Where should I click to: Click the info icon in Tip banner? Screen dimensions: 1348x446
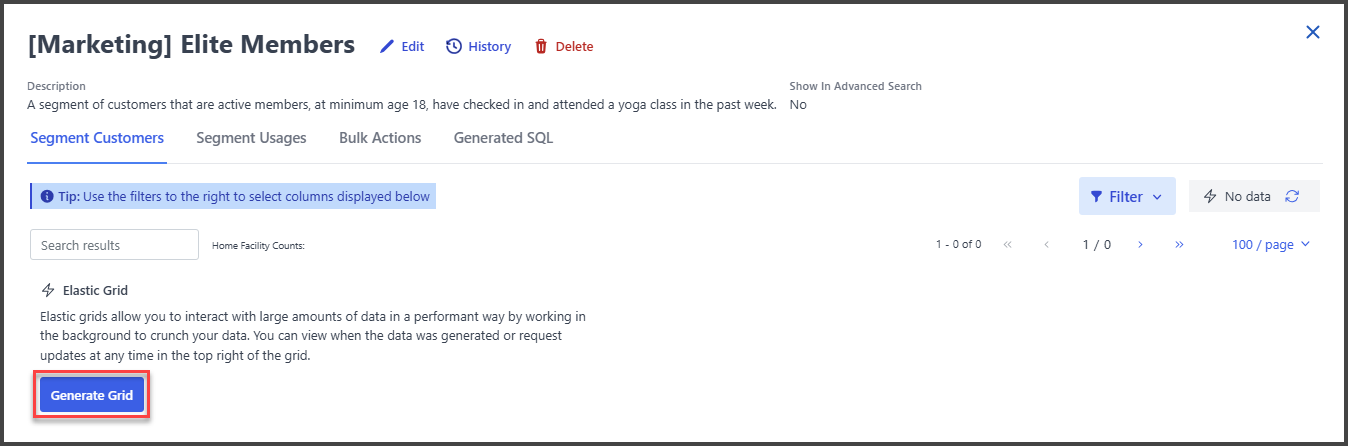47,196
